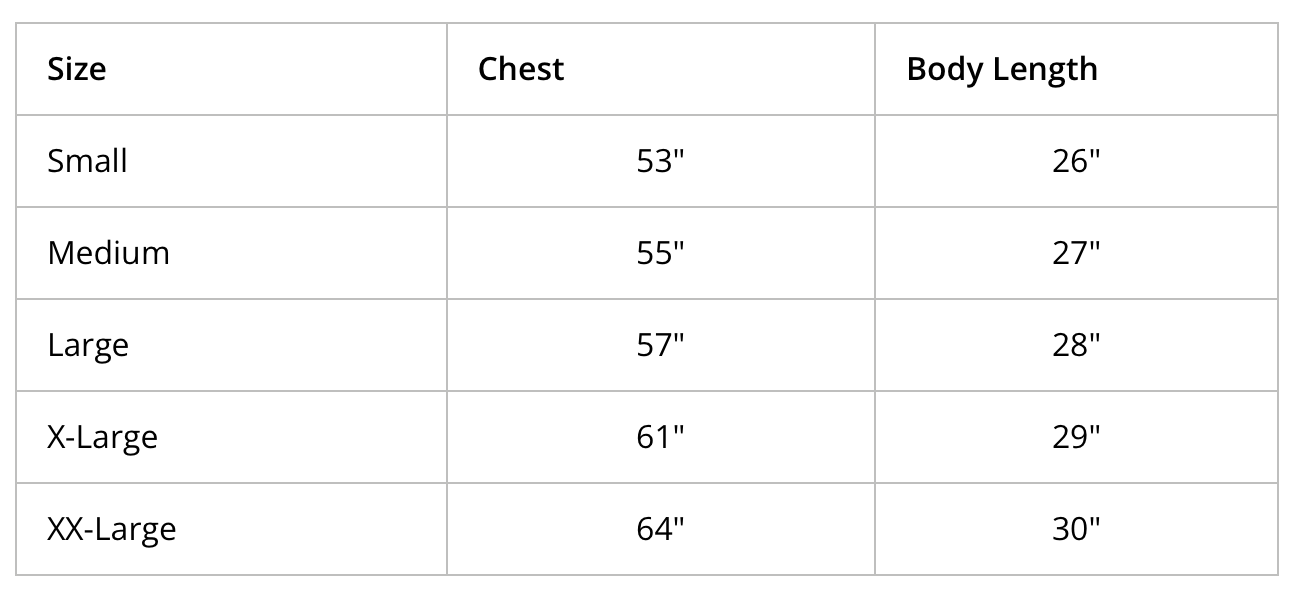Click the 29" body length value
Viewport: 1294px width, 594px height.
click(1076, 437)
